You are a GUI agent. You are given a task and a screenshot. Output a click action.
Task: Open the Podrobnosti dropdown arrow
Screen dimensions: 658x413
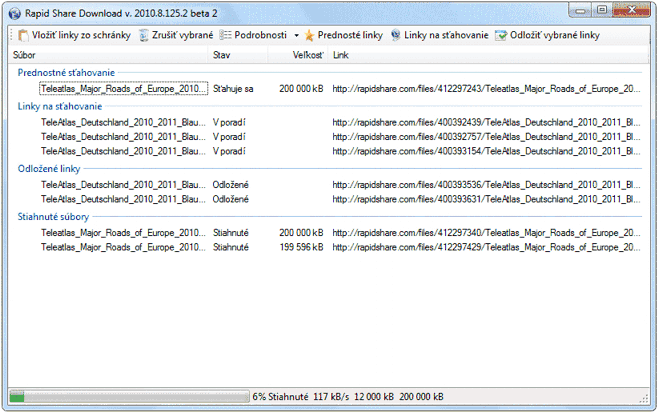point(296,35)
